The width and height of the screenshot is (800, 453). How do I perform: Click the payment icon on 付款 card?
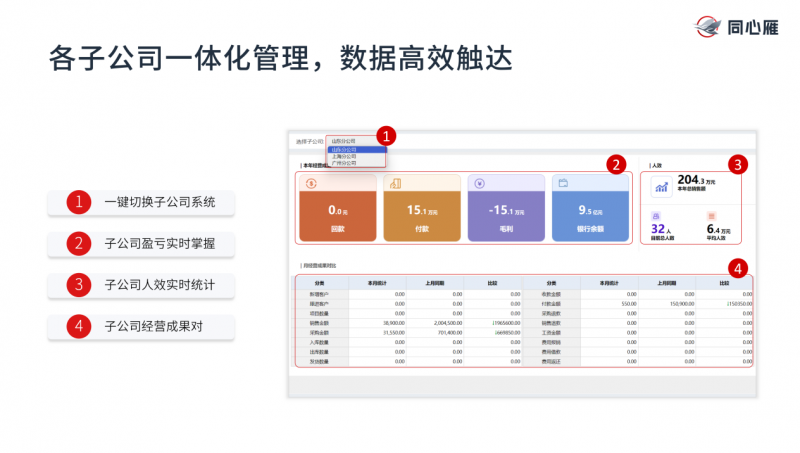tap(395, 183)
